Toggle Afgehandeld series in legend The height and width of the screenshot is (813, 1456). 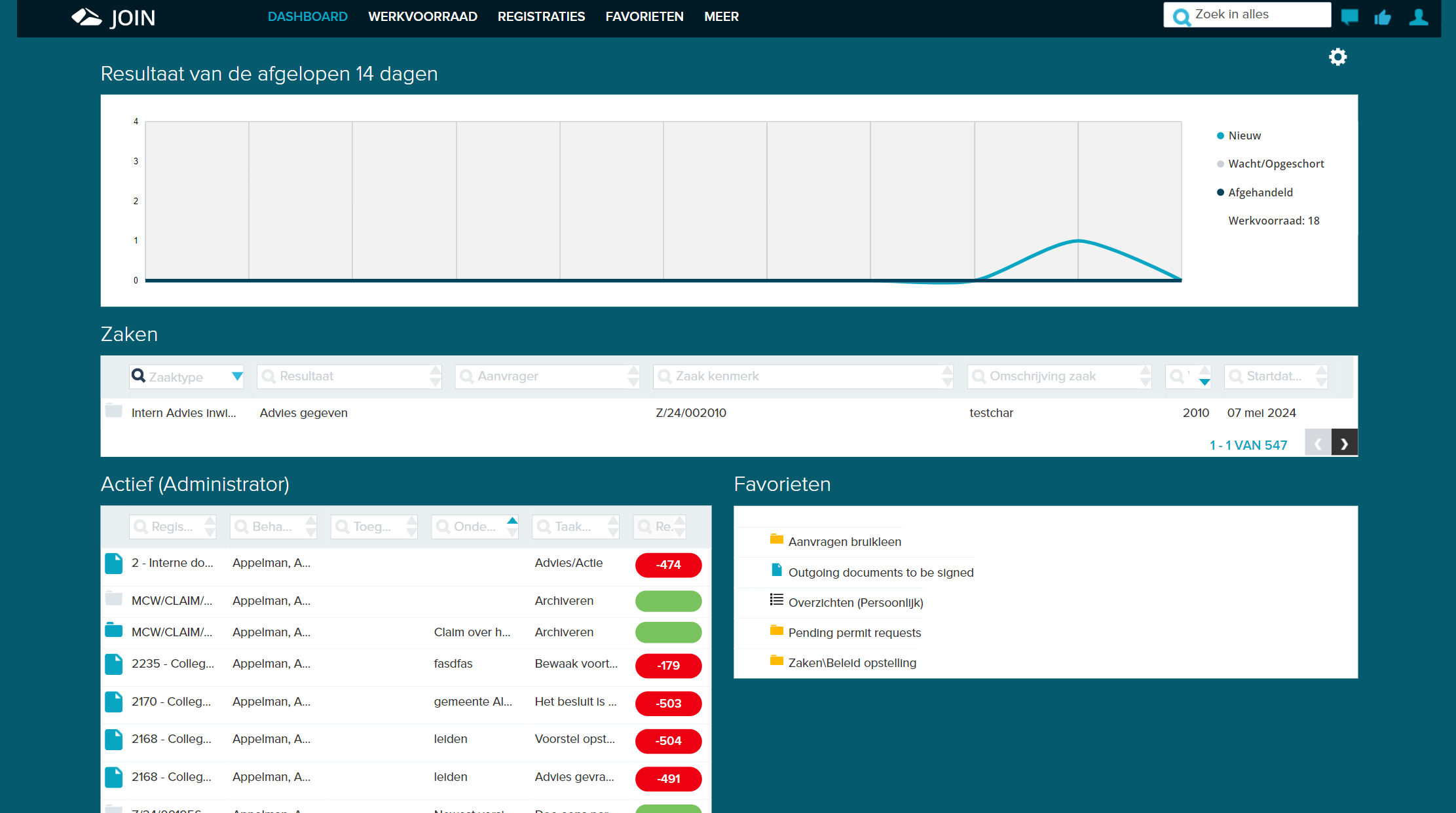pos(1254,192)
